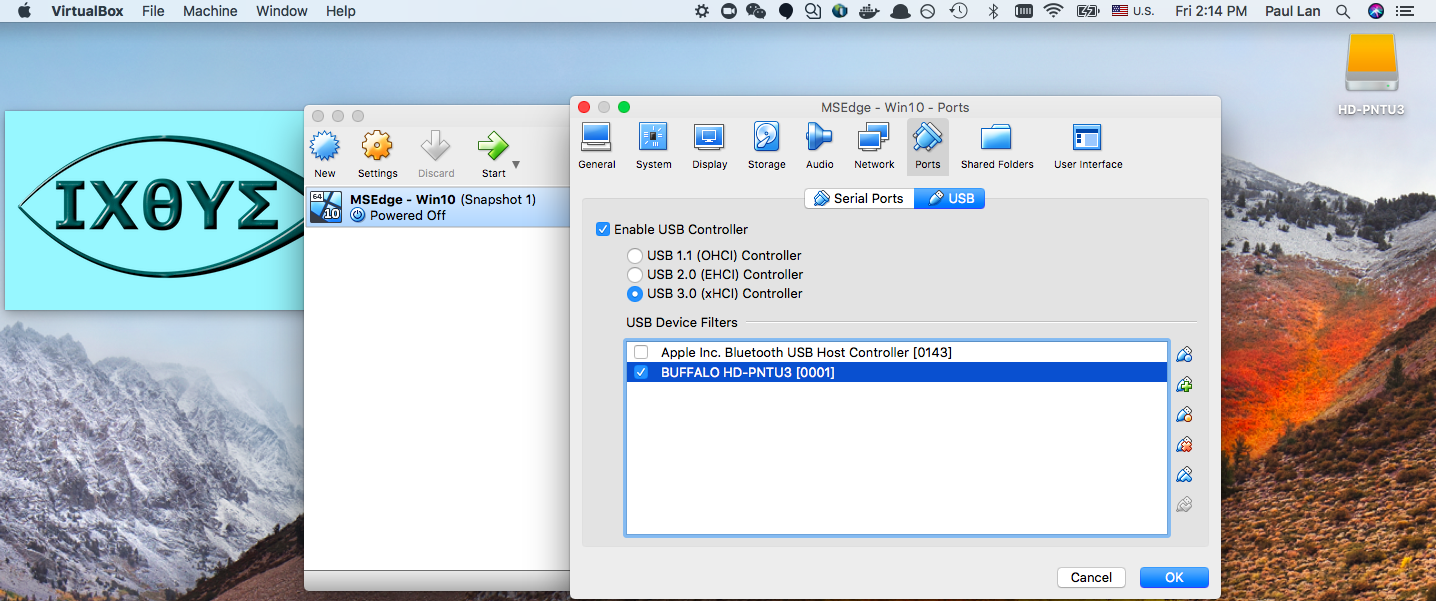Open the Window menu
The width and height of the screenshot is (1436, 601).
(282, 11)
